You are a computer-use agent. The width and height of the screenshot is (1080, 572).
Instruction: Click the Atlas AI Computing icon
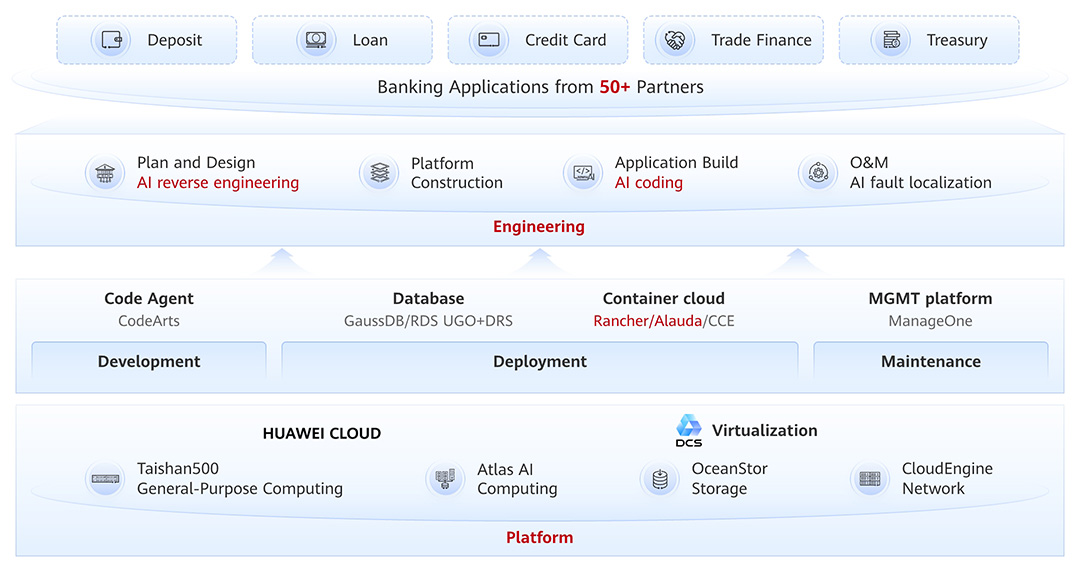pos(445,478)
